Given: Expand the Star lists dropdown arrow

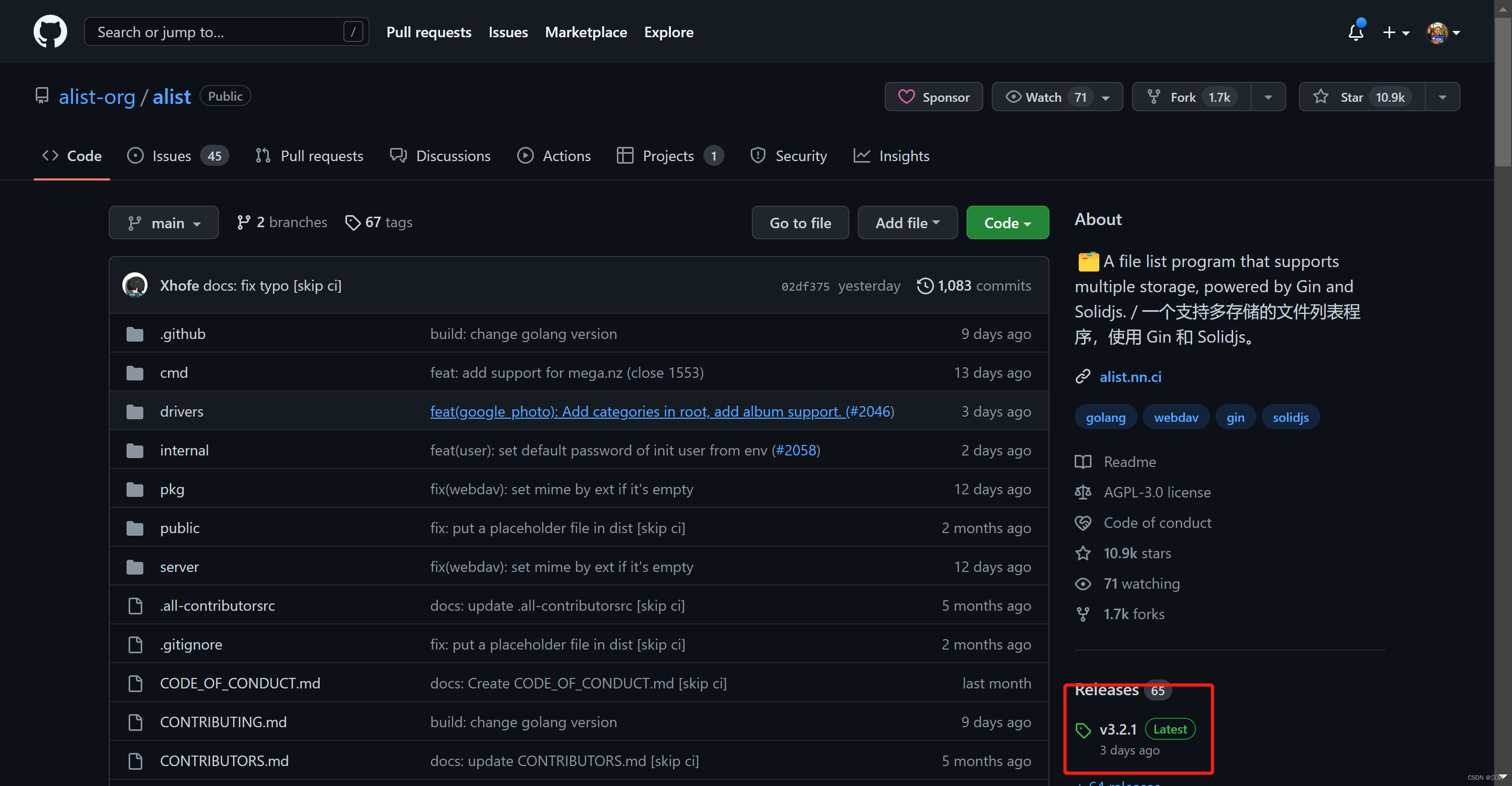Looking at the screenshot, I should click(1443, 98).
